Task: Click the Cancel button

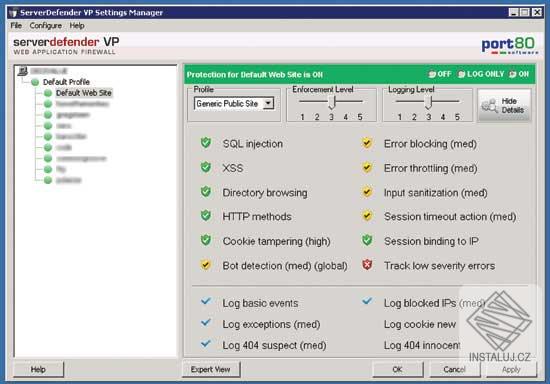Action: tap(455, 369)
